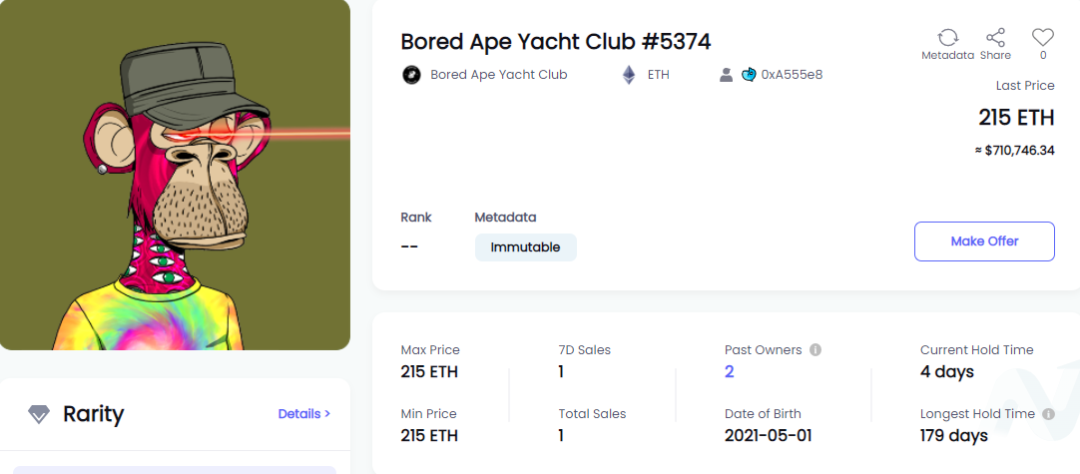Click the Bored Ape Yacht Club collection logo
Image resolution: width=1080 pixels, height=474 pixels.
click(411, 74)
